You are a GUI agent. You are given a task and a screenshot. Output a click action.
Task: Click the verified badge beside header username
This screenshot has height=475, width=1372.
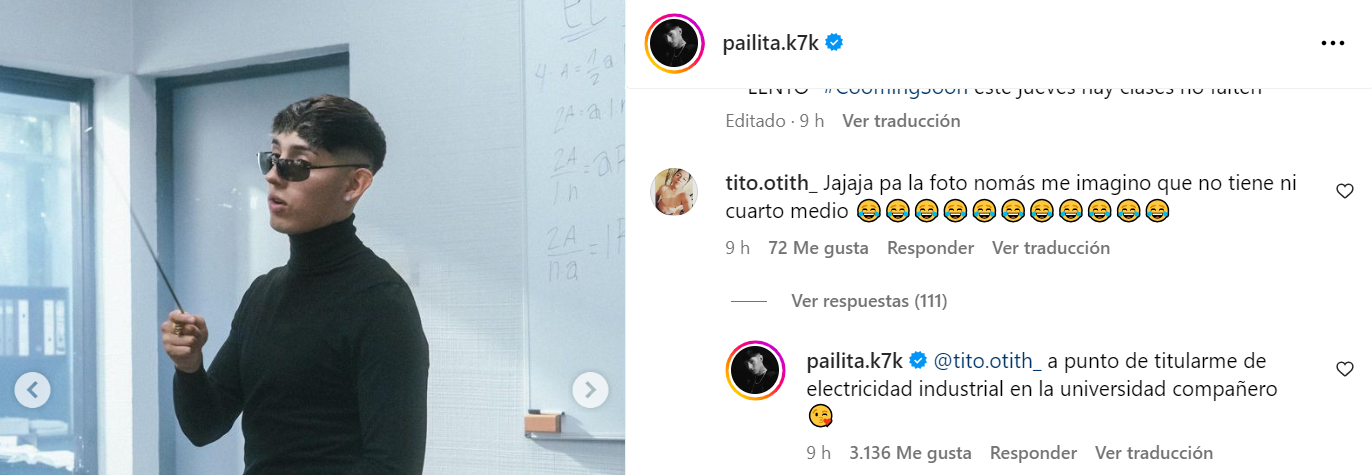coord(833,43)
